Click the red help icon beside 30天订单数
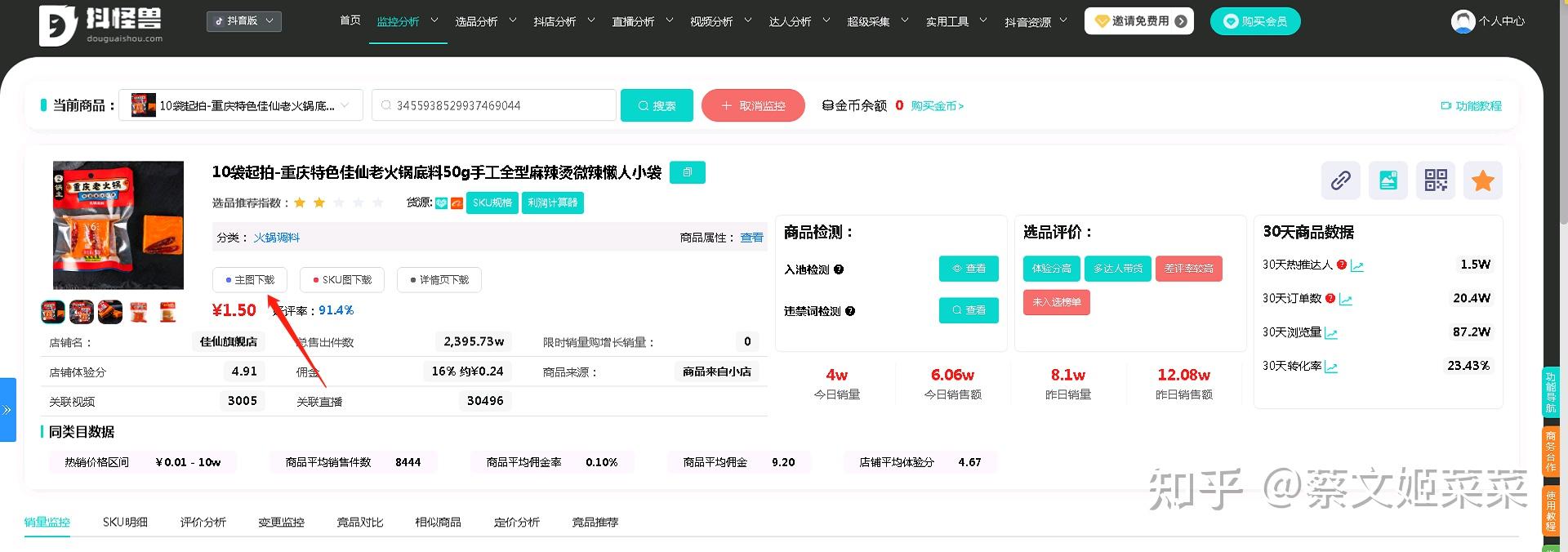The height and width of the screenshot is (552, 1568). pos(1330,299)
